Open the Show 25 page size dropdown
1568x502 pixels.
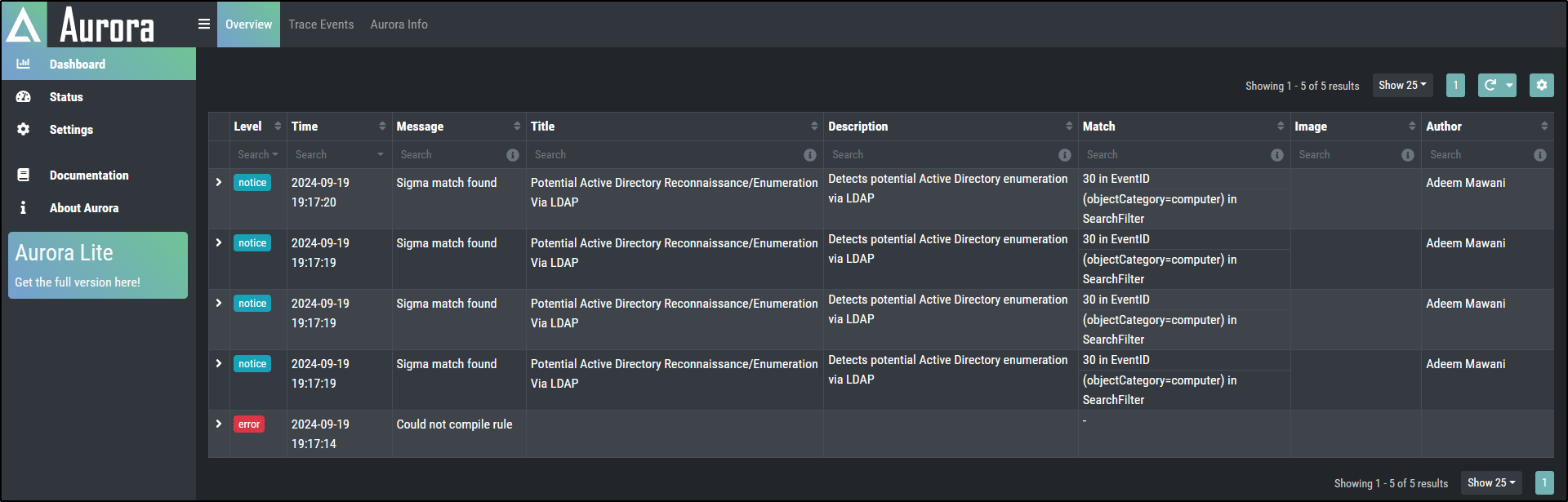1401,85
